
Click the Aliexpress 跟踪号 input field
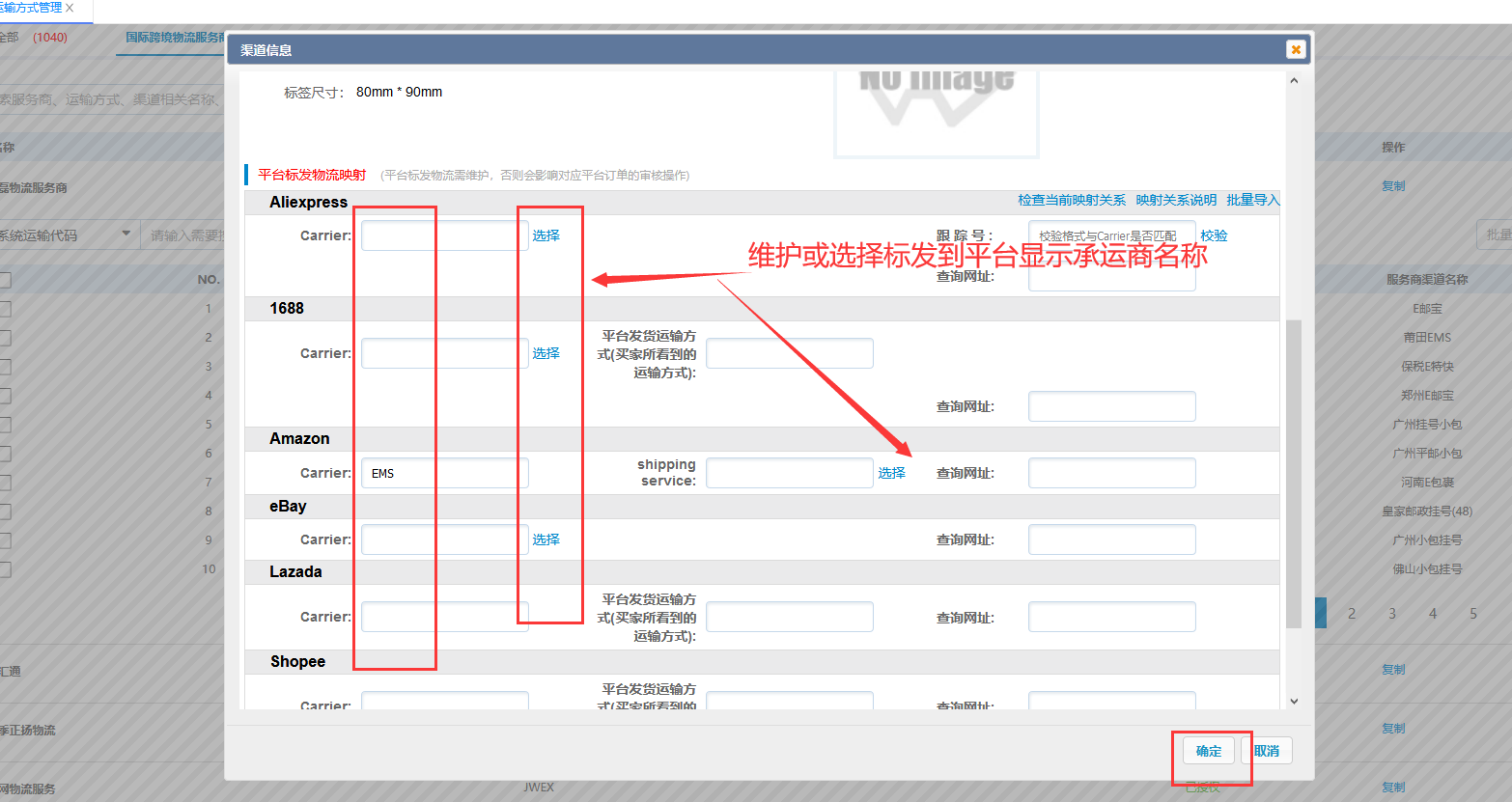tap(1111, 235)
